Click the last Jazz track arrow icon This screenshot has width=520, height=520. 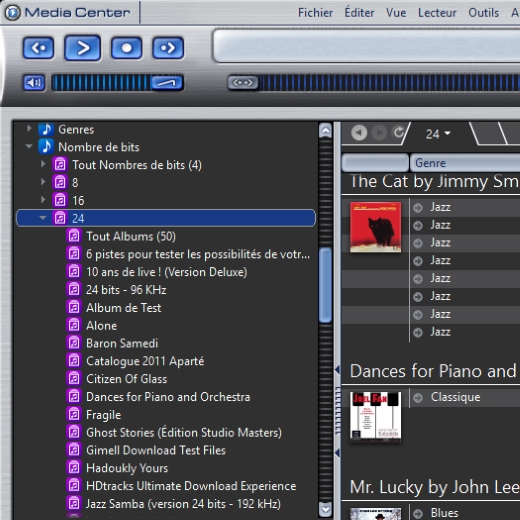(x=418, y=332)
